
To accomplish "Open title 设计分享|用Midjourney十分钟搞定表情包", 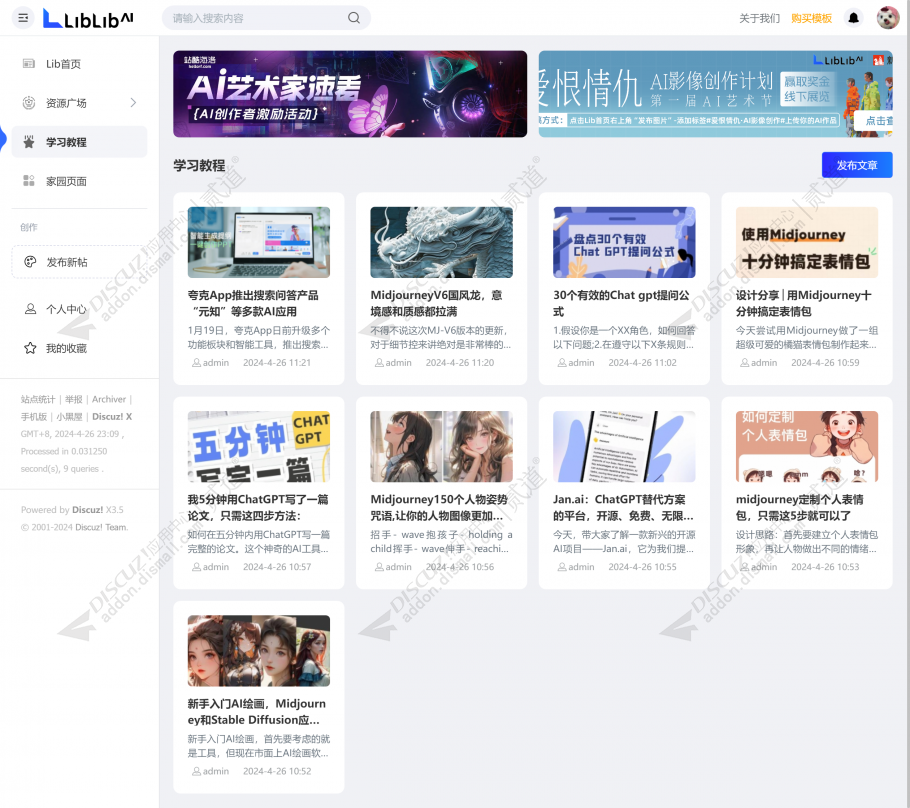I will click(x=803, y=303).
